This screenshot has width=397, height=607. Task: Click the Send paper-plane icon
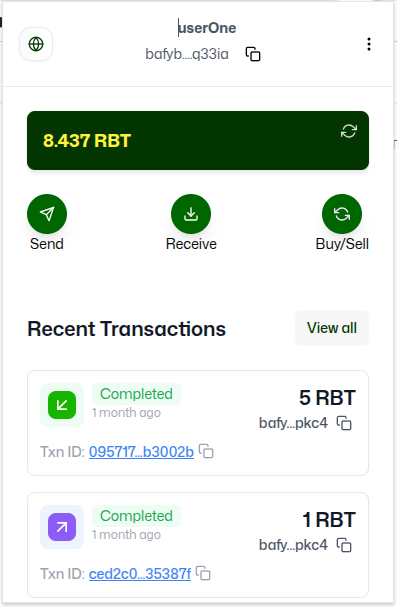point(47,214)
